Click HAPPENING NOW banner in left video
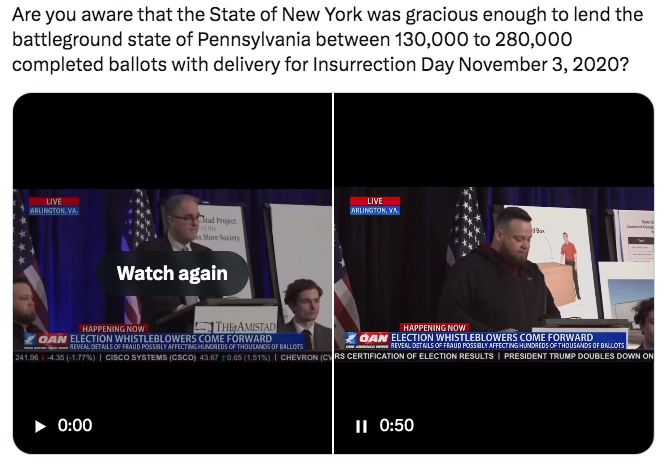668x467 pixels. pos(113,329)
